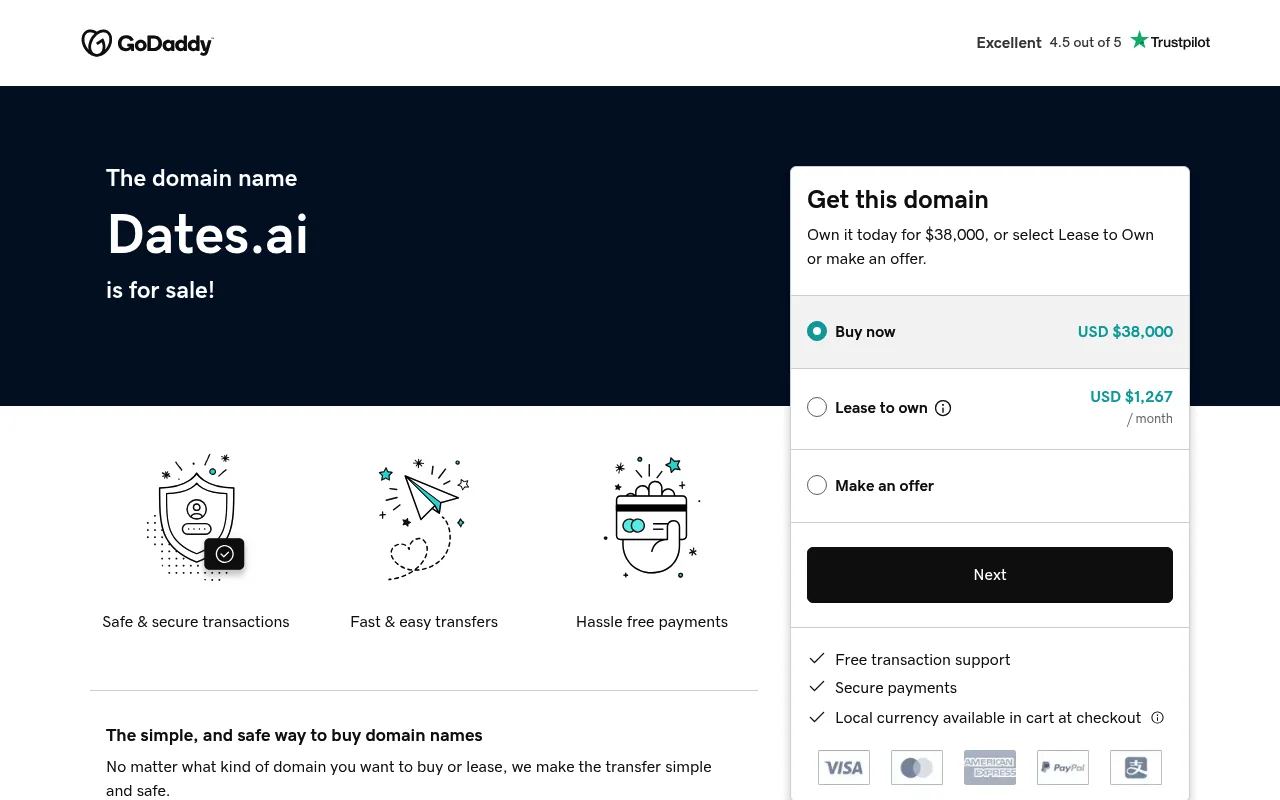This screenshot has height=800, width=1280.
Task: Click the Visa card icon
Action: (x=844, y=767)
